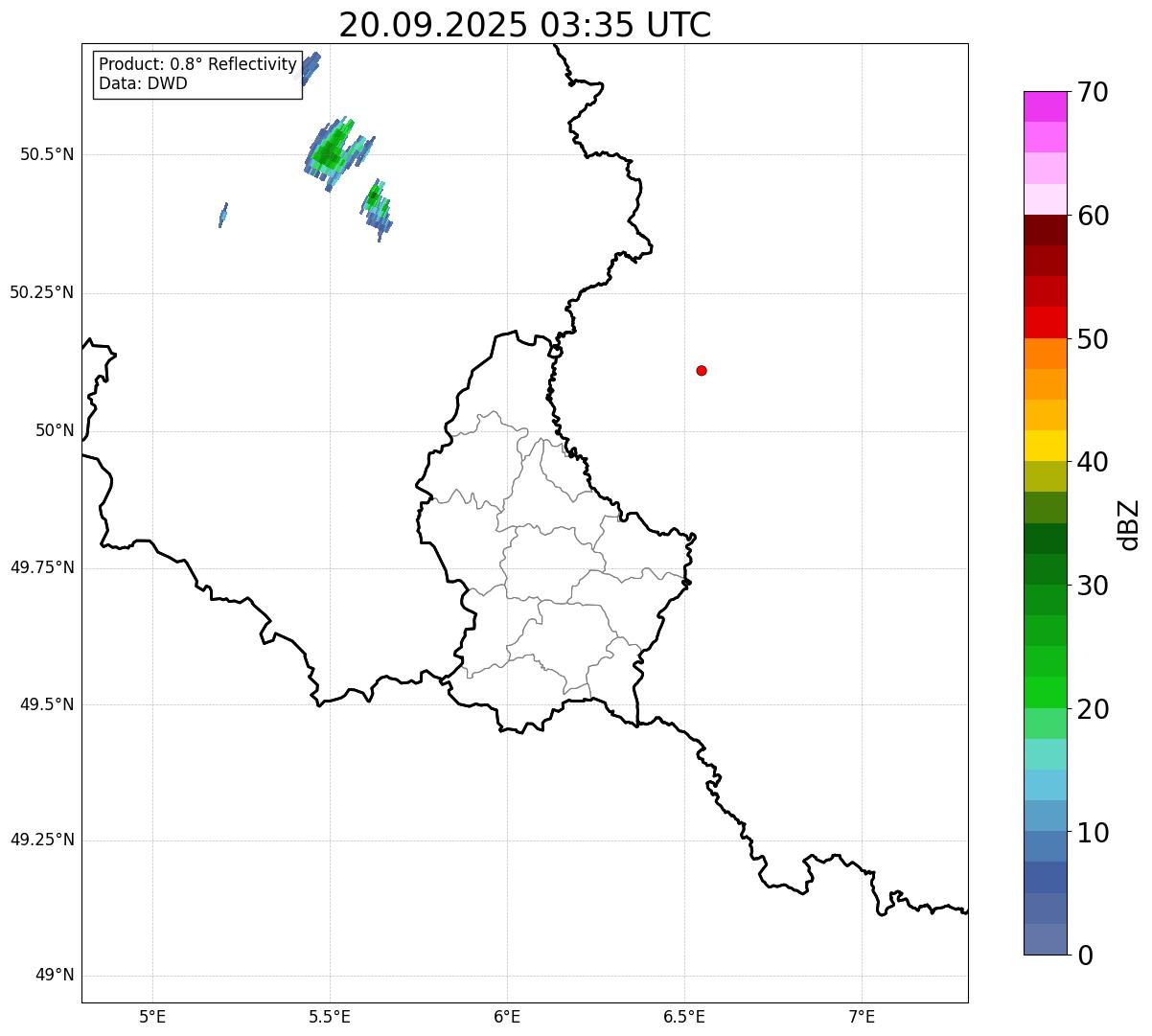Click the latitude label 49.25°N

42,840
